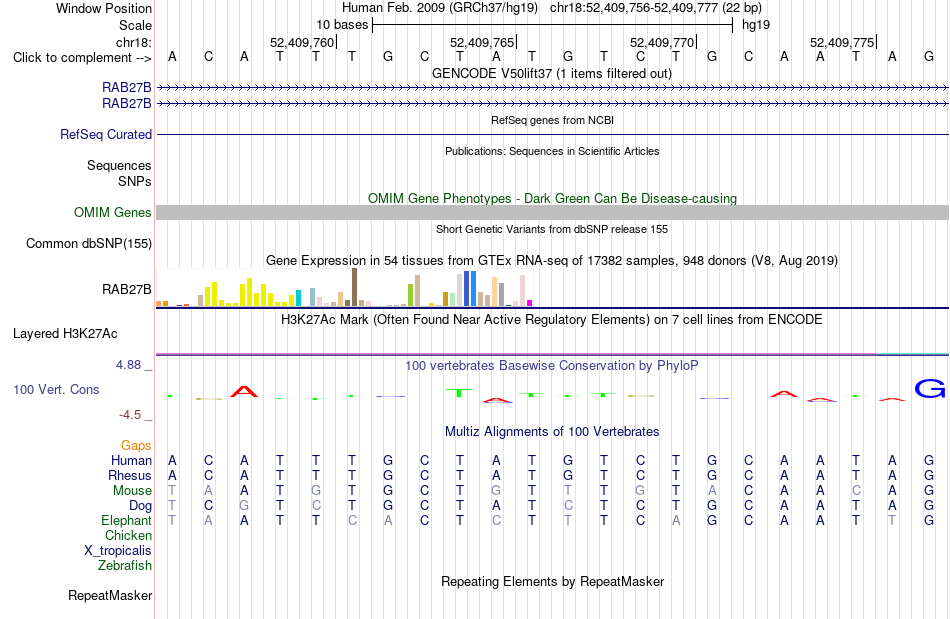
Task: Click the RAB27B GTEx expression bar chart
Action: click(x=344, y=288)
